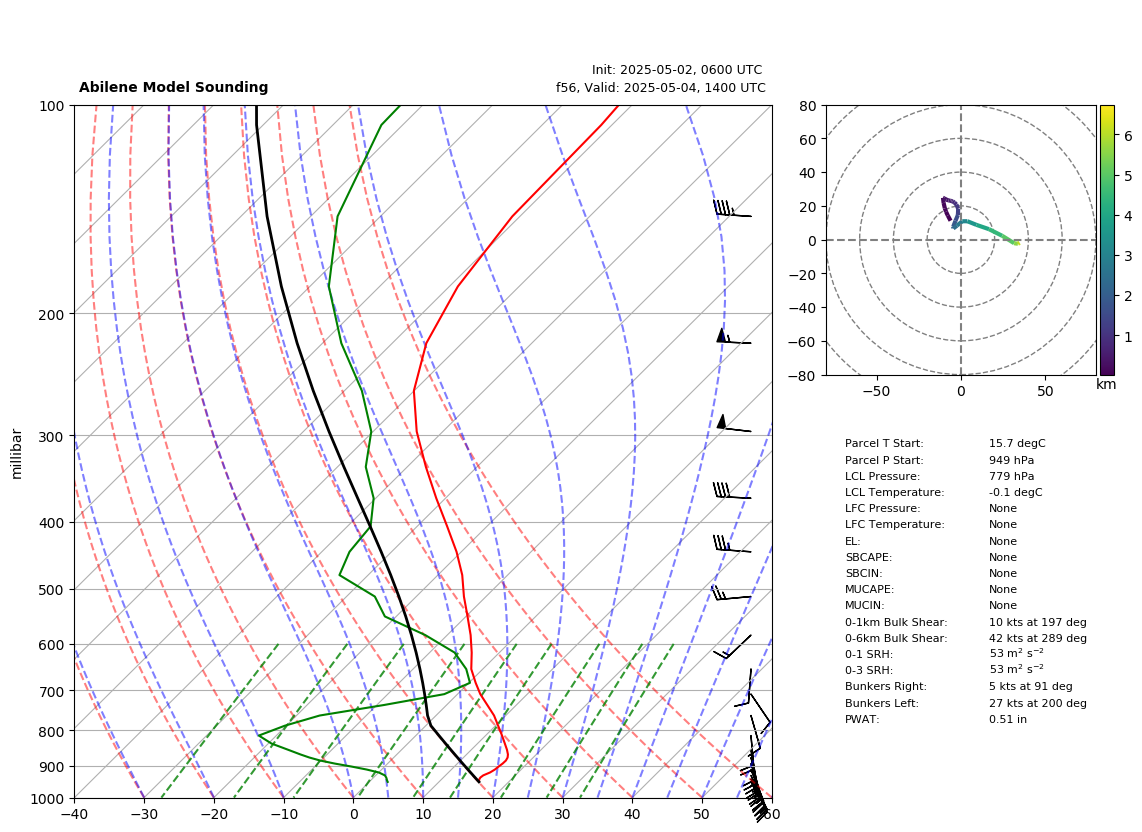The image size is (1142, 832).
Task: Click the 42 kts at 289 deg value
Action: pos(1038,638)
